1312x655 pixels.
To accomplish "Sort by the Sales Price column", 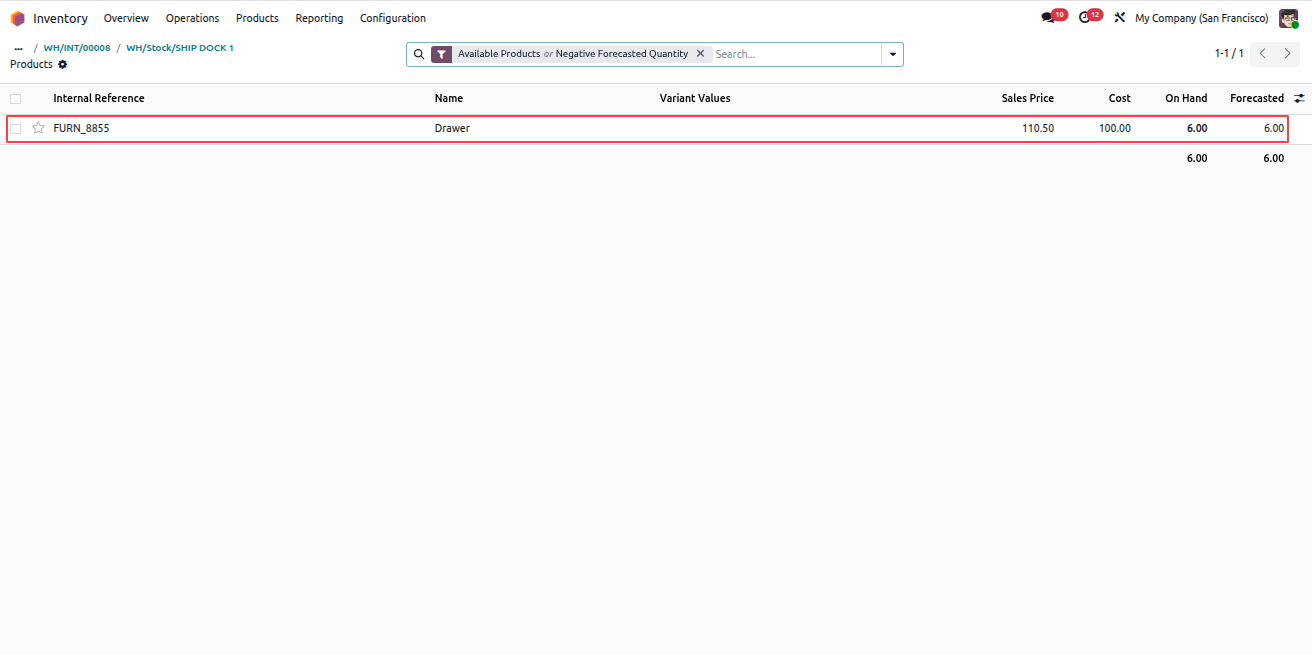I will tap(1028, 98).
